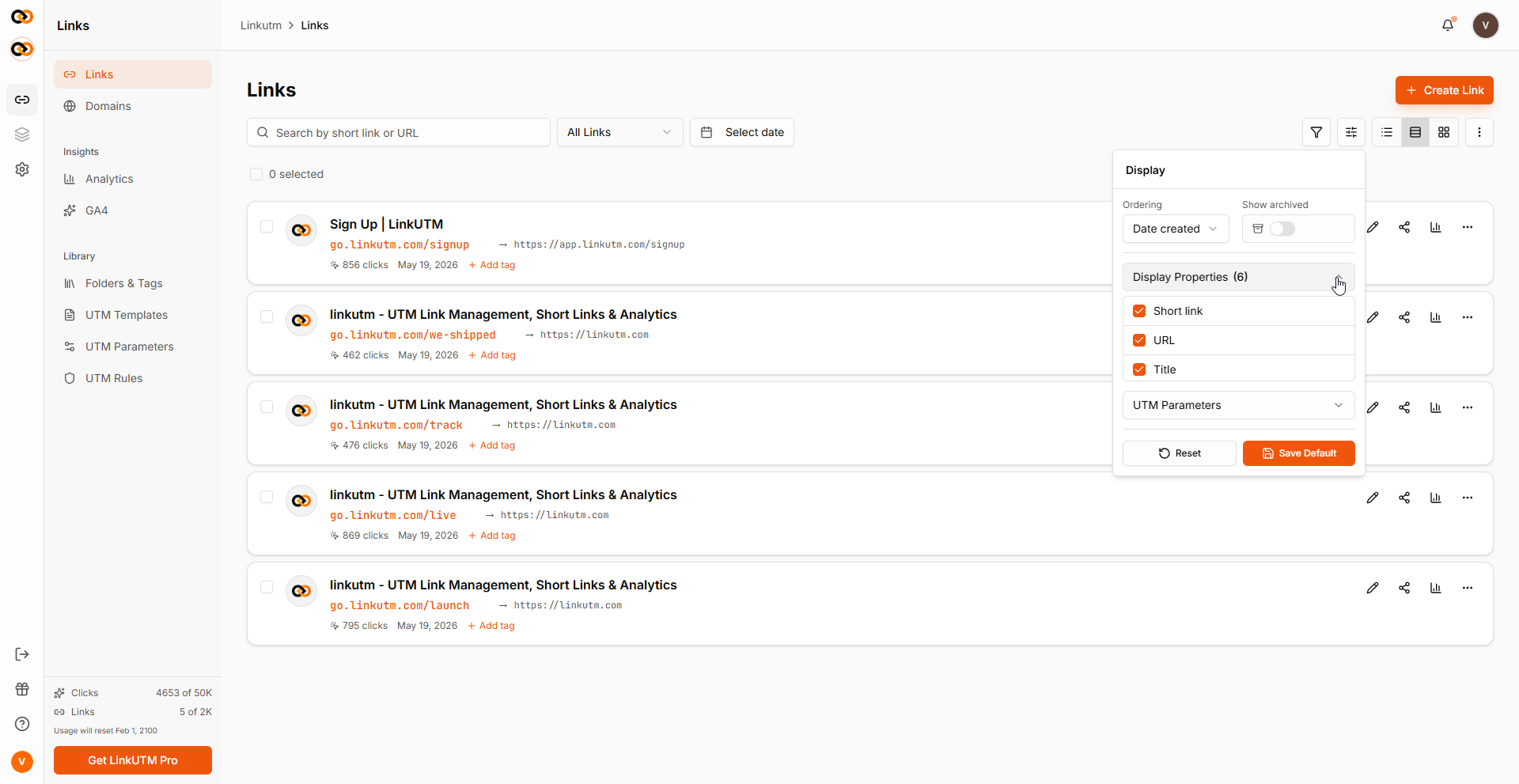1519x784 pixels.
Task: Open GA4 in the sidebar
Action: click(133, 210)
